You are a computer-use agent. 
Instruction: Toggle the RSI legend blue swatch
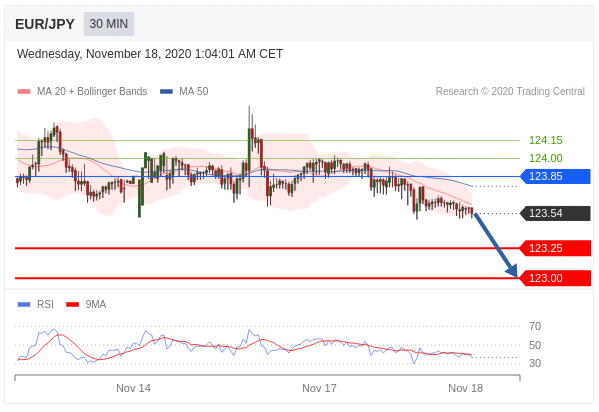[x=24, y=305]
